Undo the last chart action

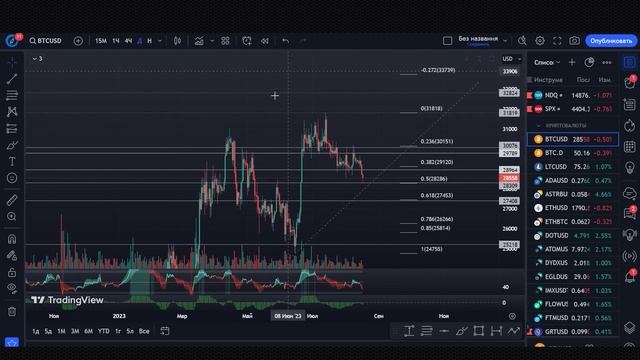[285, 41]
